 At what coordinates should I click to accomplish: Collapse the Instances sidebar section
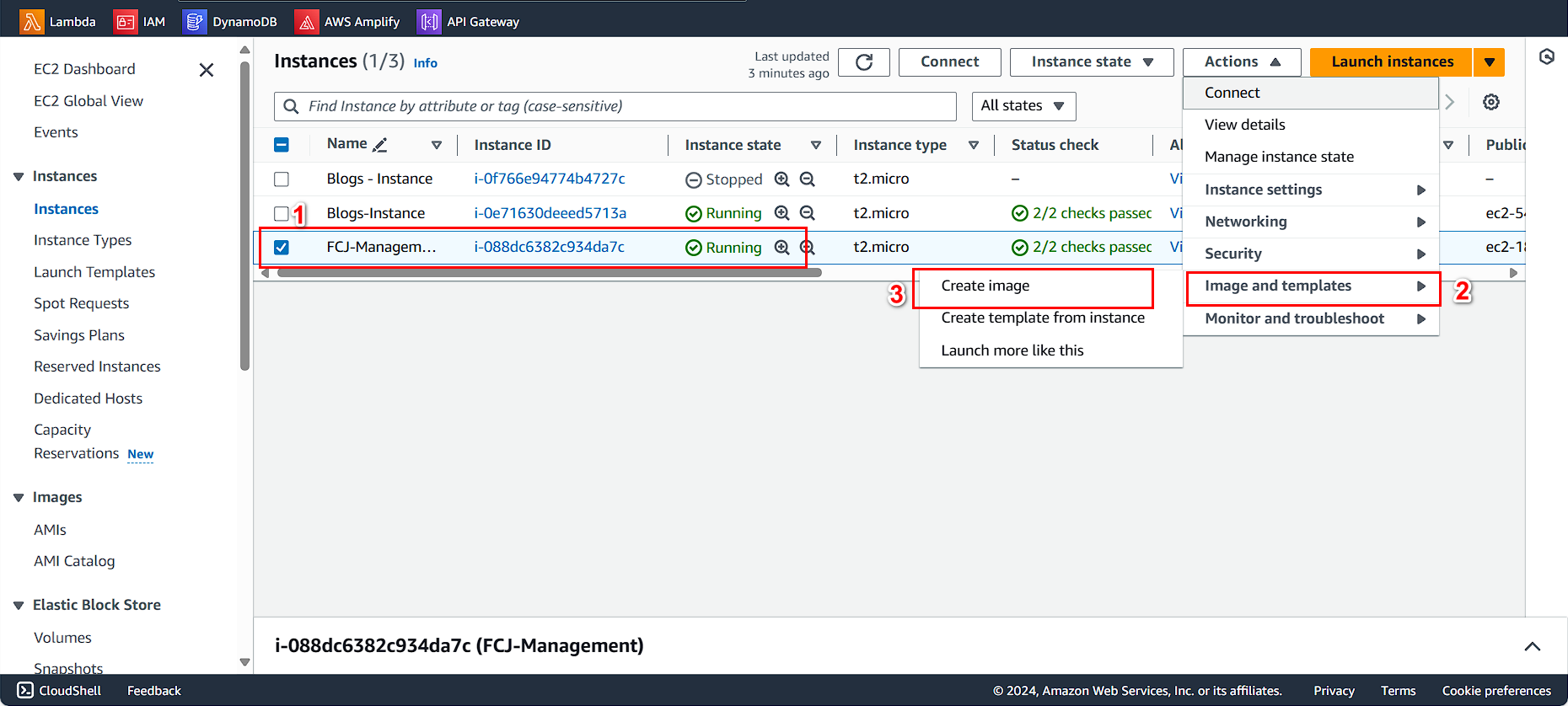pyautogui.click(x=19, y=177)
